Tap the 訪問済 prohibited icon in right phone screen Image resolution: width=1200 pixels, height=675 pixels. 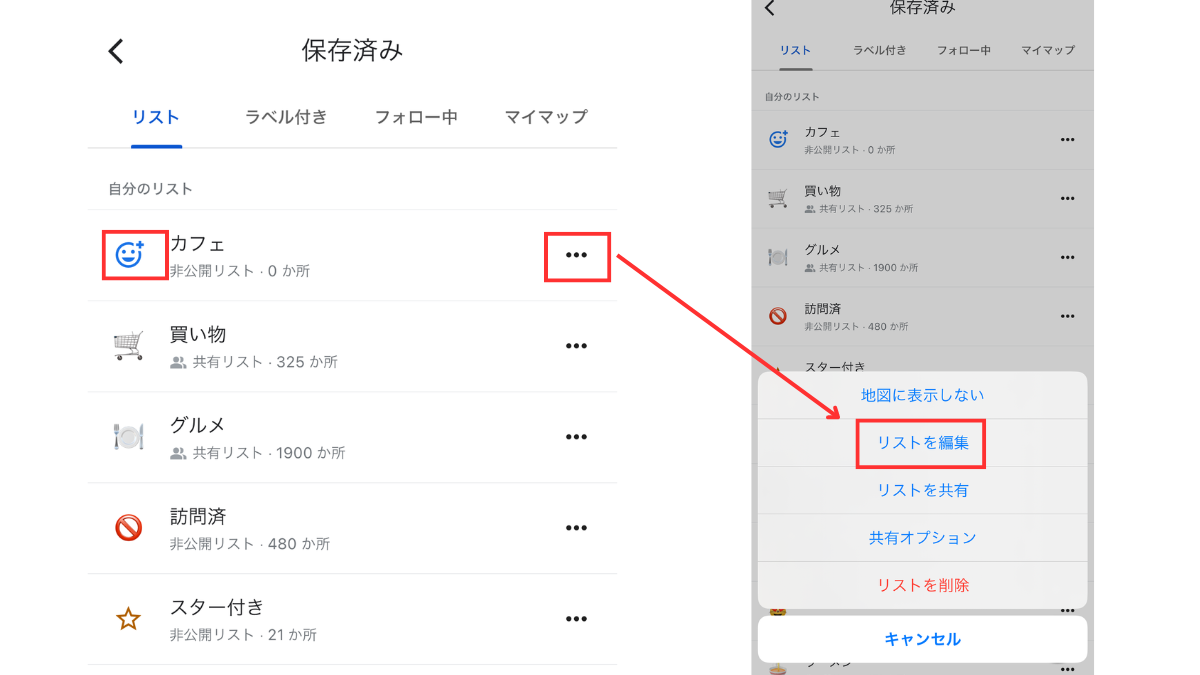(x=778, y=317)
